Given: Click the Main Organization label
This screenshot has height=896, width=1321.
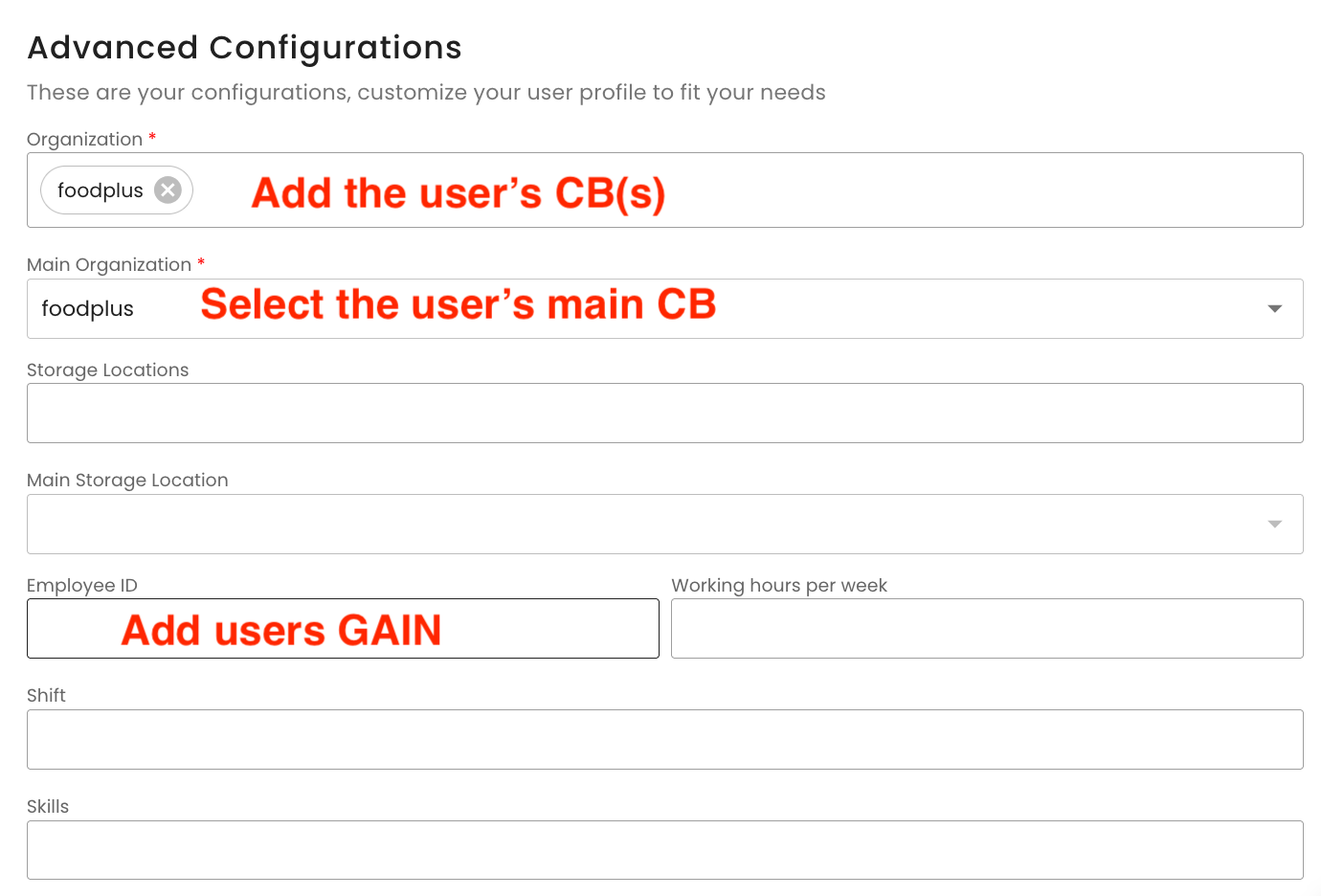Looking at the screenshot, I should coord(109,265).
